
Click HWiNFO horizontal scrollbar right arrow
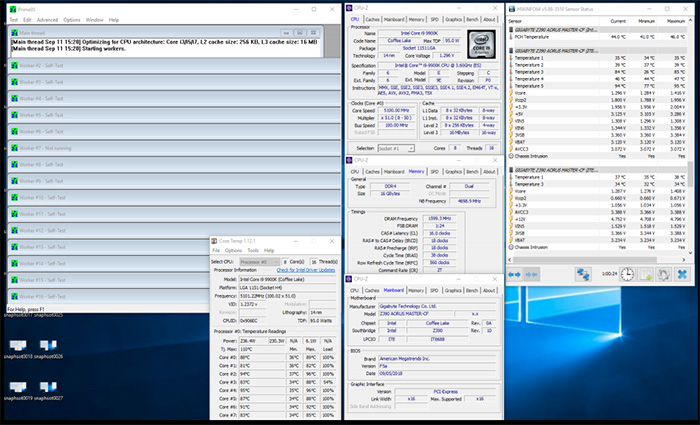683,259
